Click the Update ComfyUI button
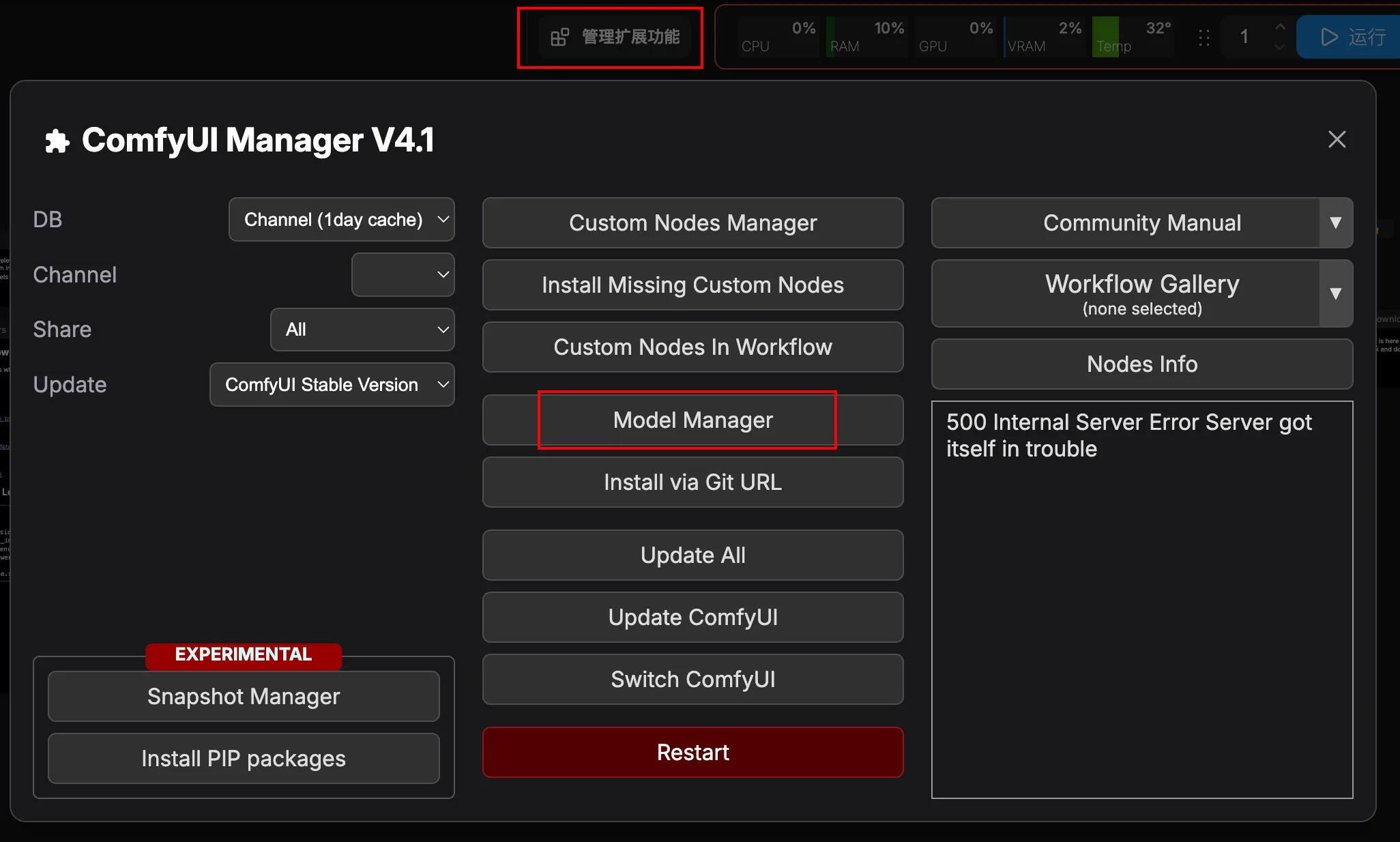This screenshot has height=842, width=1400. click(693, 618)
